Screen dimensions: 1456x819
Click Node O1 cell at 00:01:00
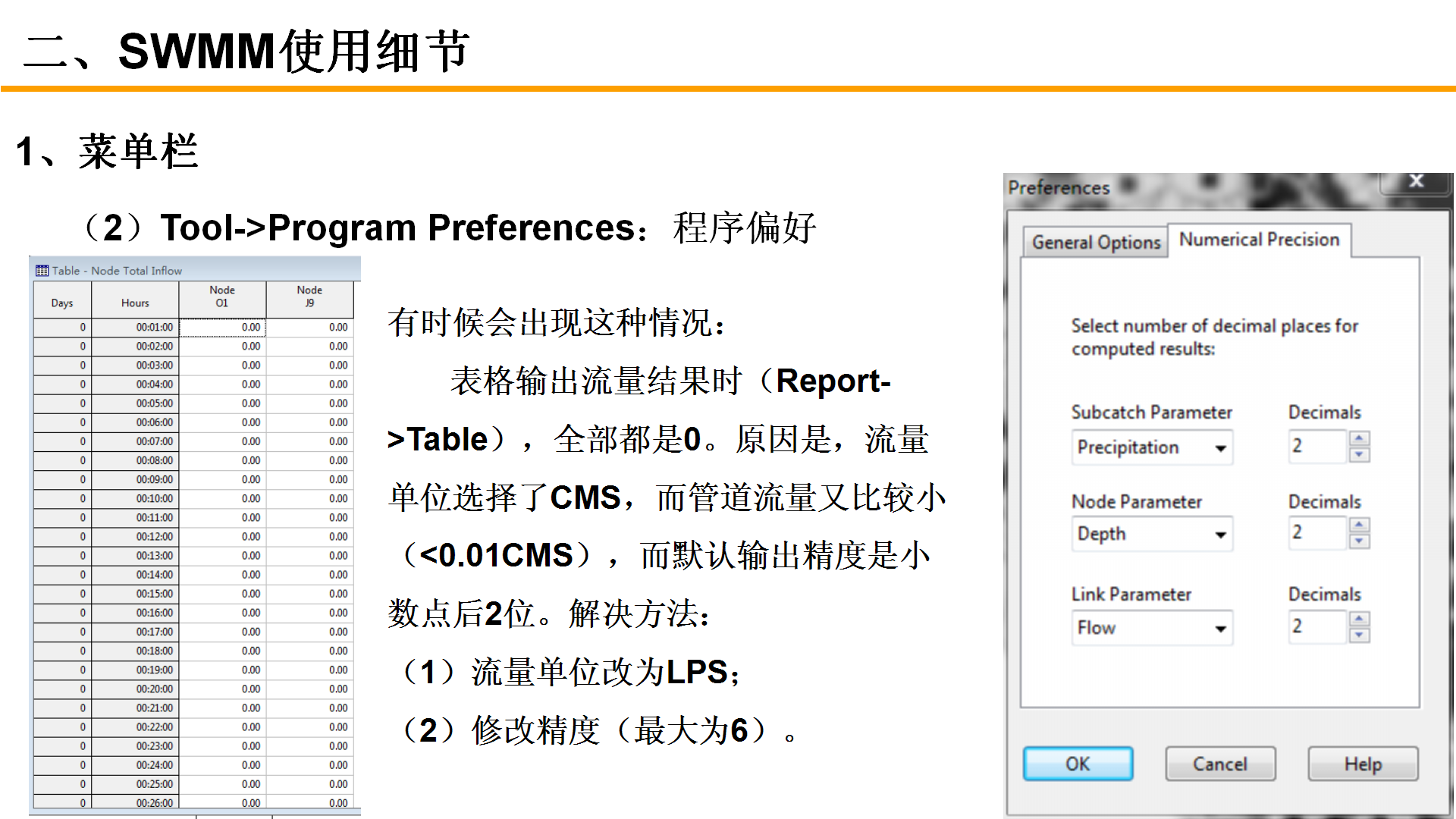tap(223, 328)
